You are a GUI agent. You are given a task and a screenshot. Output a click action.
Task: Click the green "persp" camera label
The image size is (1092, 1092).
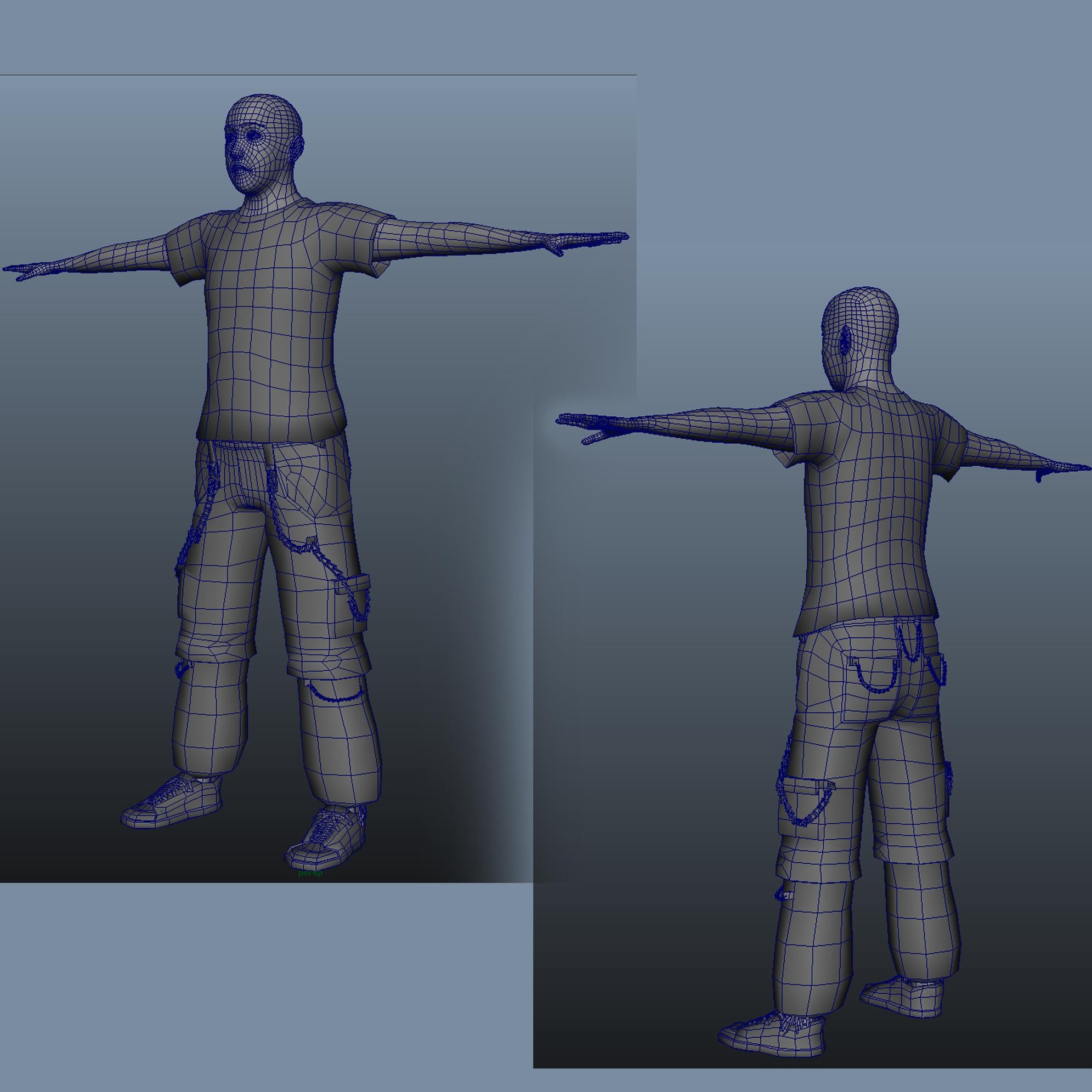(x=310, y=873)
